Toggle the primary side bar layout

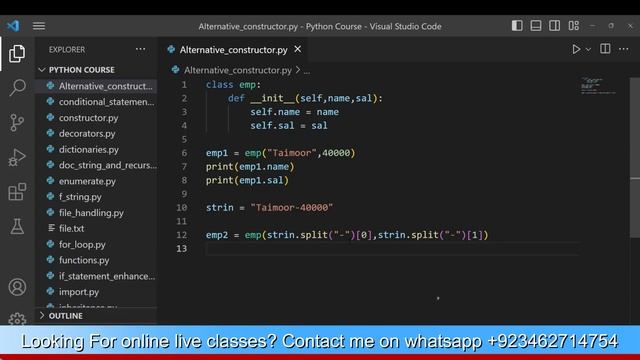coord(517,26)
